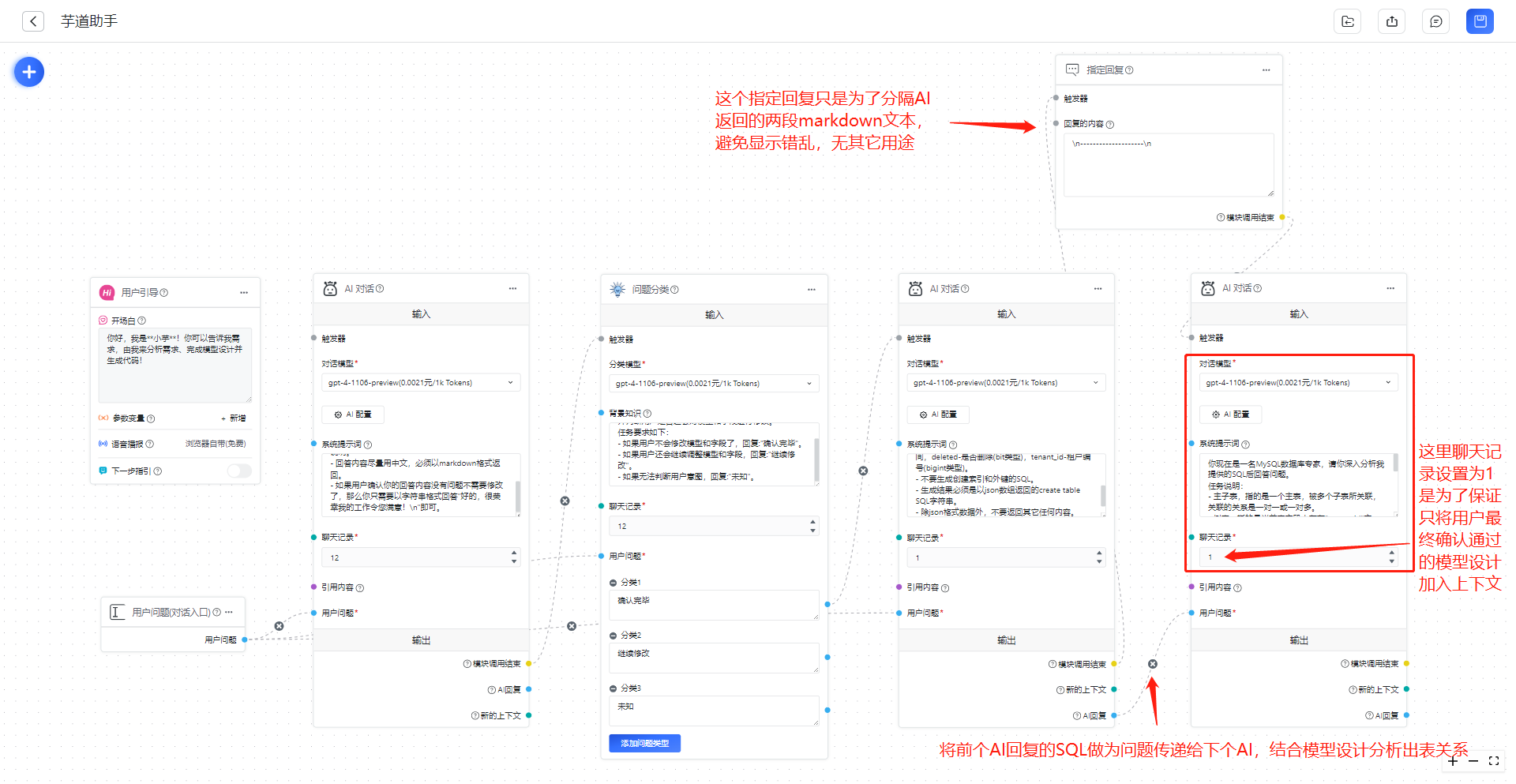Viewport: 1516px width, 784px height.
Task: Click the 分类2 field containing 继续修改
Action: tap(714, 658)
